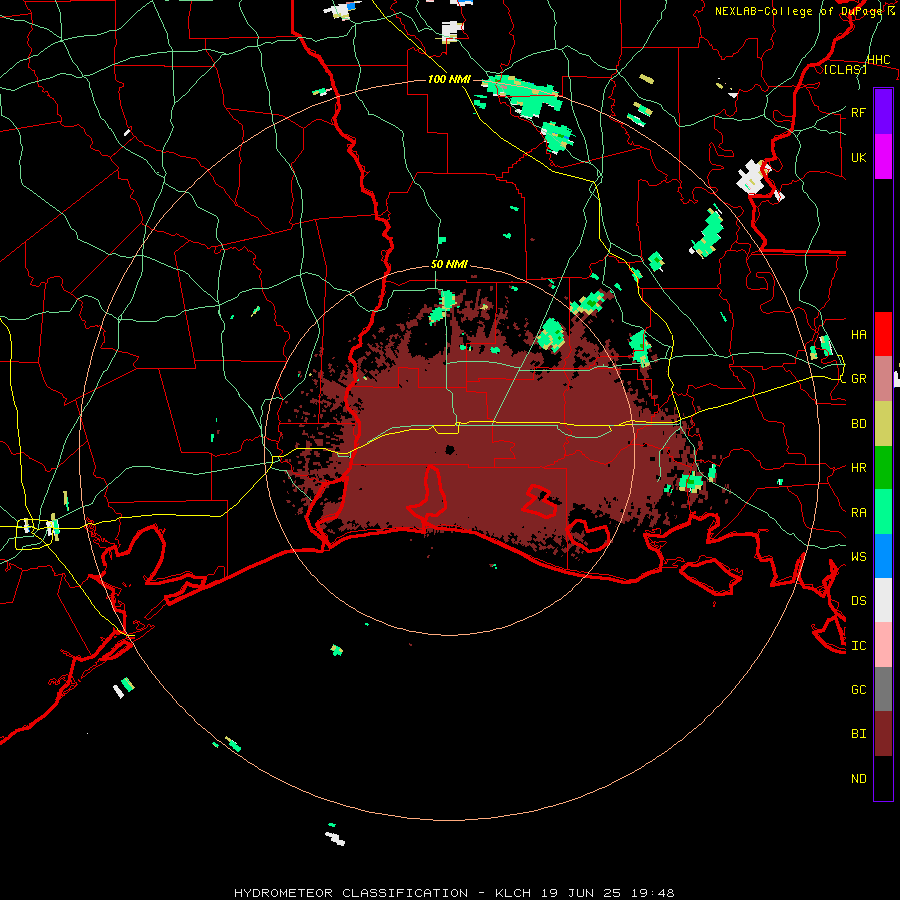Viewport: 900px width, 900px height.
Task: Click the UK legend label
Action: point(858,157)
